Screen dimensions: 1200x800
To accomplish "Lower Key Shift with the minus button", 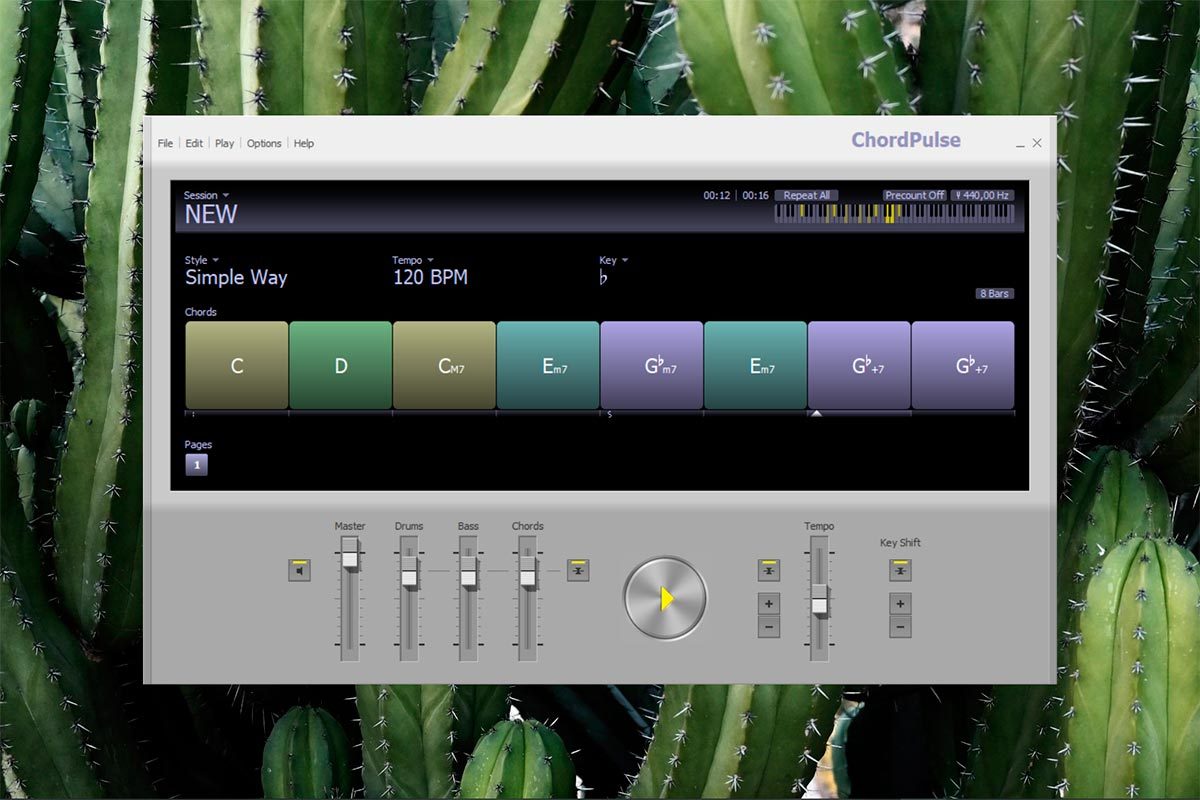I will click(900, 627).
